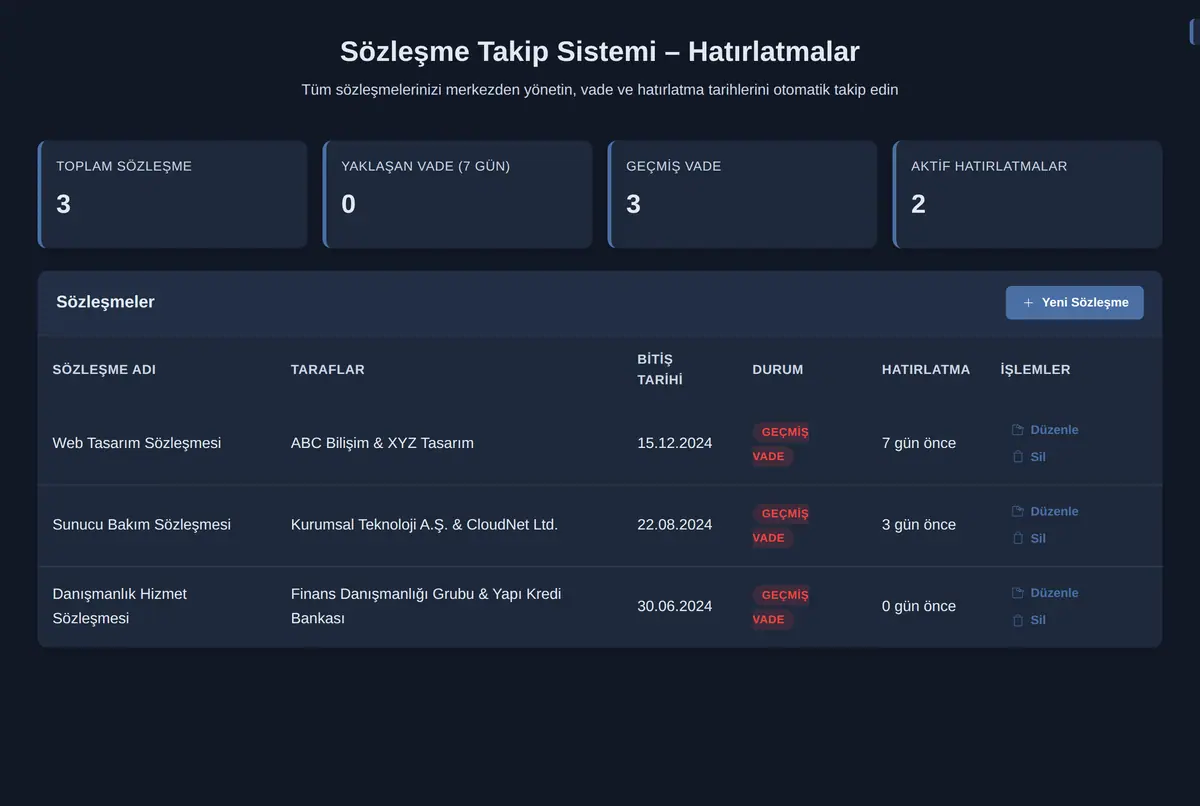Click the Bitiş Tarihi column header
This screenshot has width=1200, height=806.
[660, 370]
